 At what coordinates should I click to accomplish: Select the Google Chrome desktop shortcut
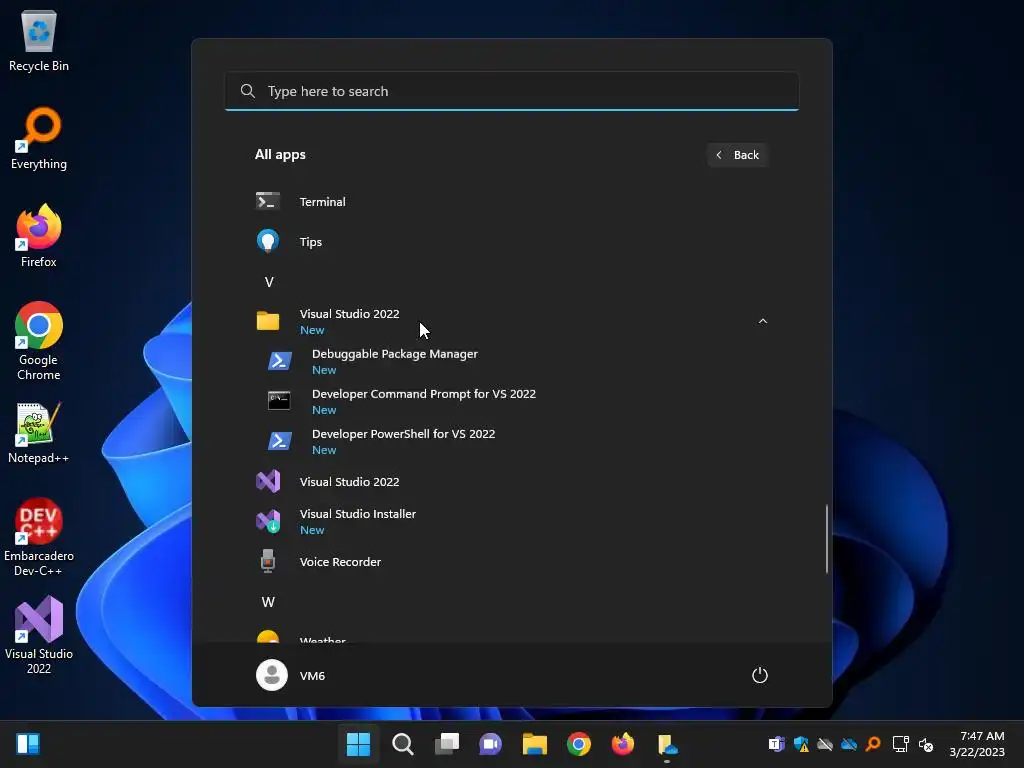click(39, 341)
